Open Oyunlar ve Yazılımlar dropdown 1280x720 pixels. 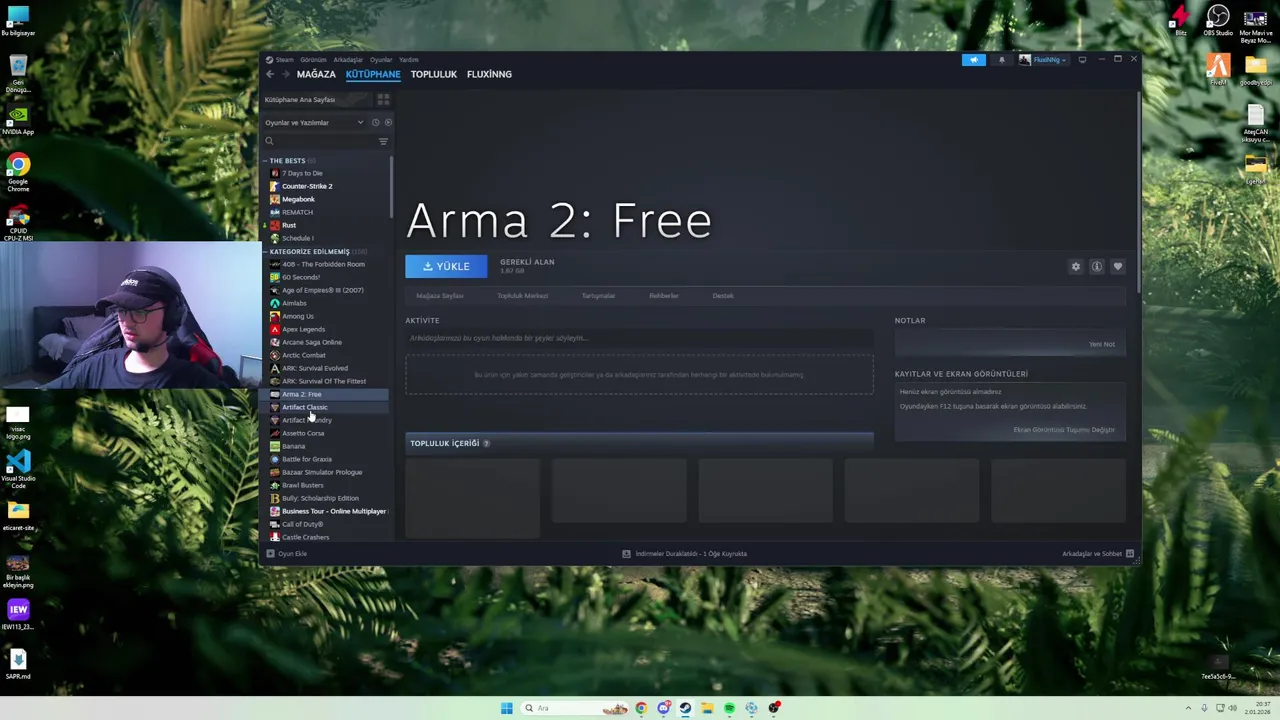314,122
